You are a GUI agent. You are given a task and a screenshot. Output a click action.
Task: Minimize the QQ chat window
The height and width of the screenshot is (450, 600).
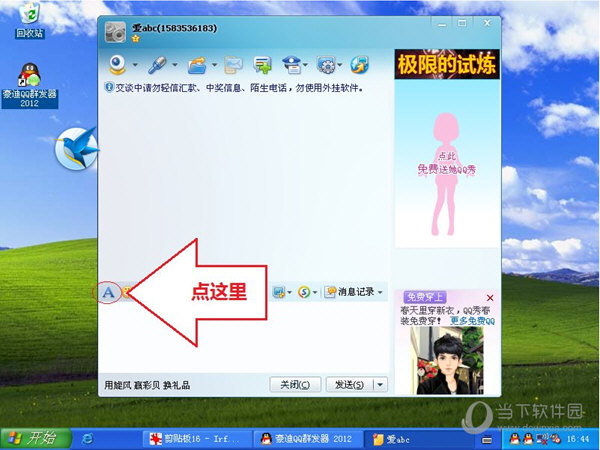point(442,24)
